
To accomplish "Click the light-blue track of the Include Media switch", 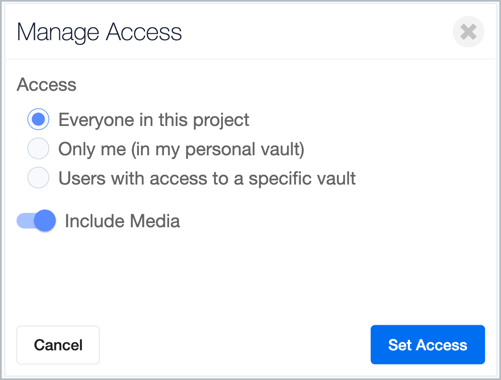I will 25,221.
